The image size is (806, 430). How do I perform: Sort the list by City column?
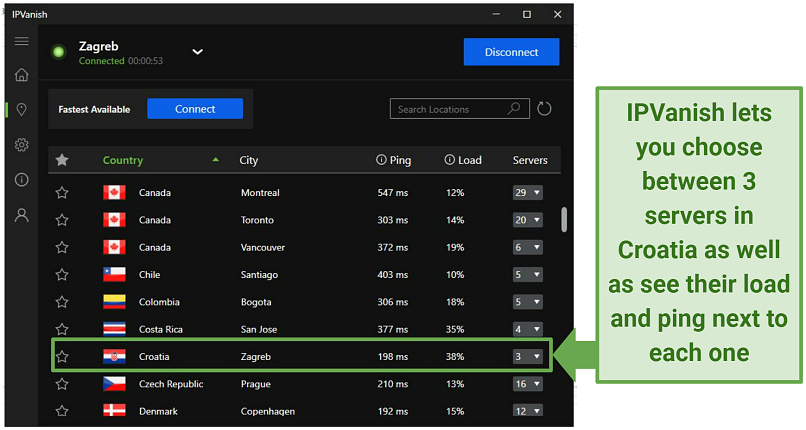tap(249, 160)
